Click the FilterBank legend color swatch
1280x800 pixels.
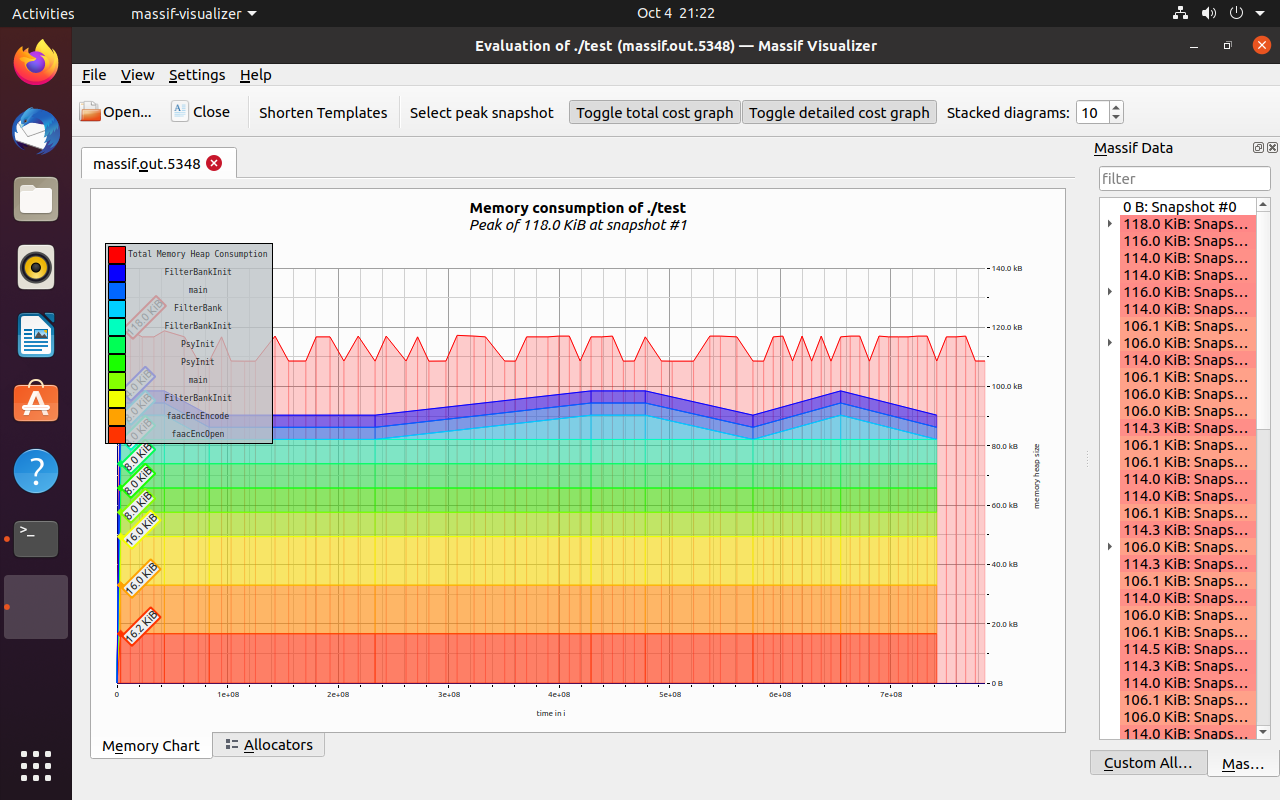click(x=117, y=308)
